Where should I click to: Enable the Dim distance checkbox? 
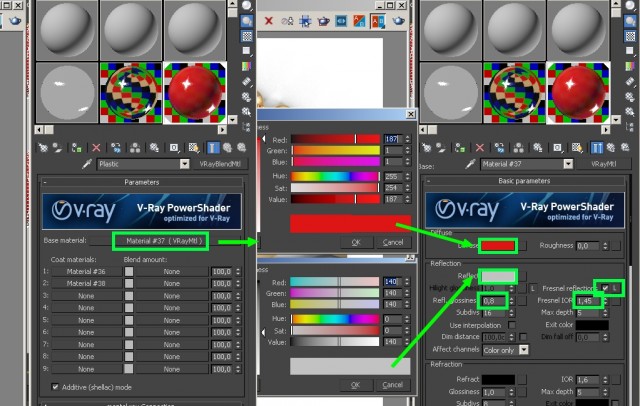[x=523, y=337]
